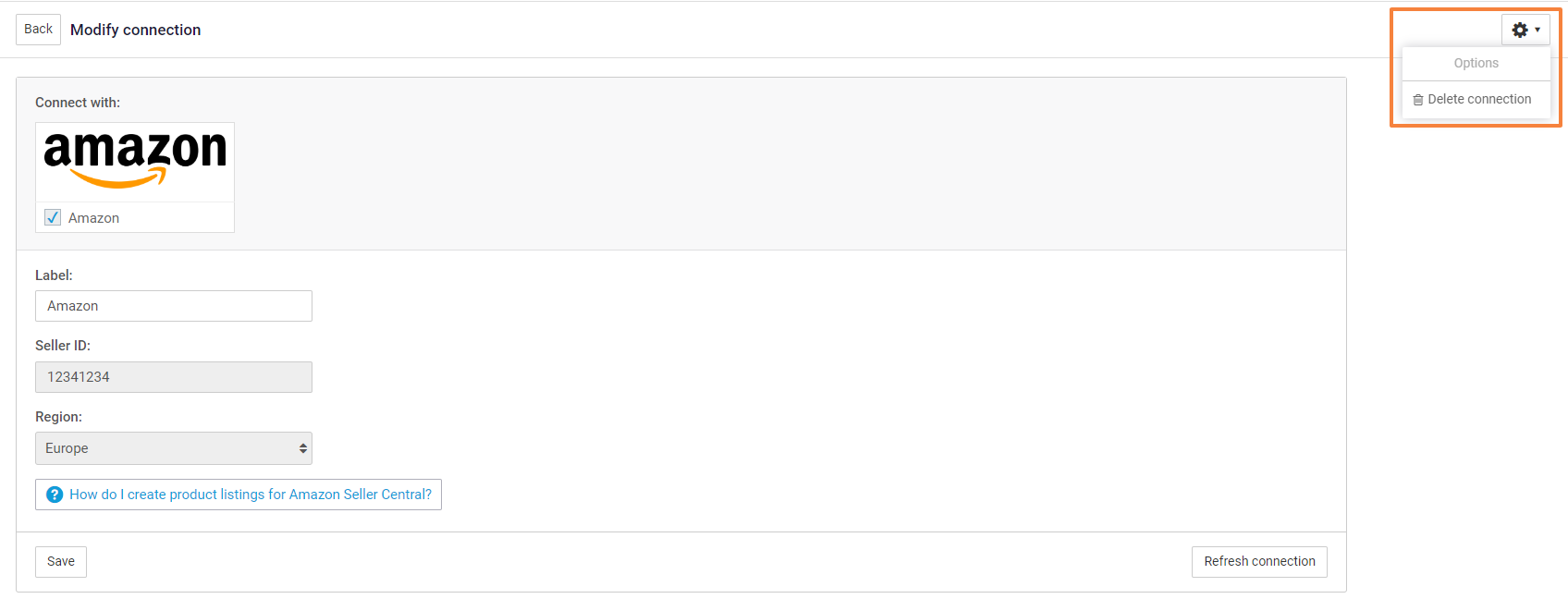Screen dimensions: 1568x611
Task: Click the Amazon label next to the checkbox
Action: [93, 218]
